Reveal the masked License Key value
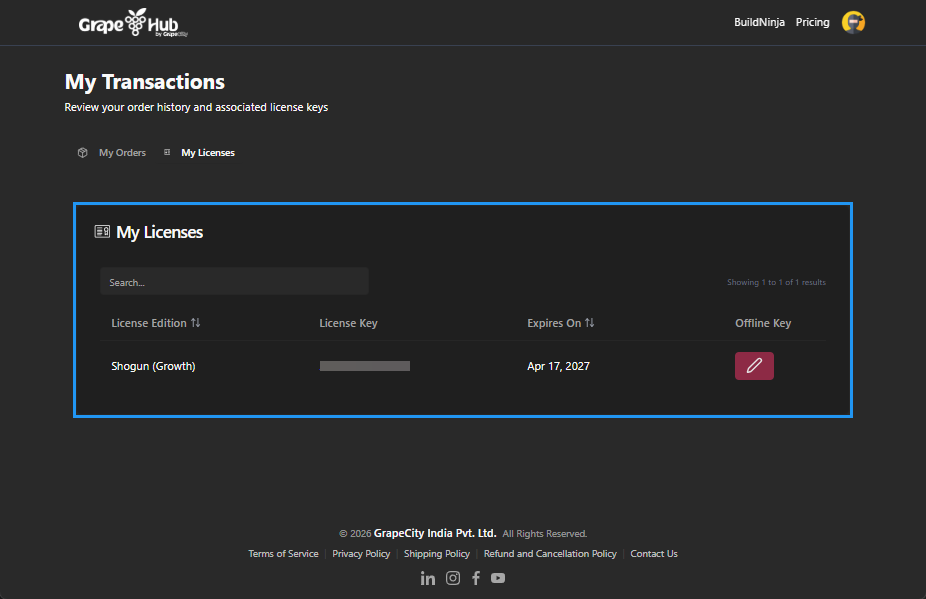Viewport: 926px width, 599px height. (364, 365)
